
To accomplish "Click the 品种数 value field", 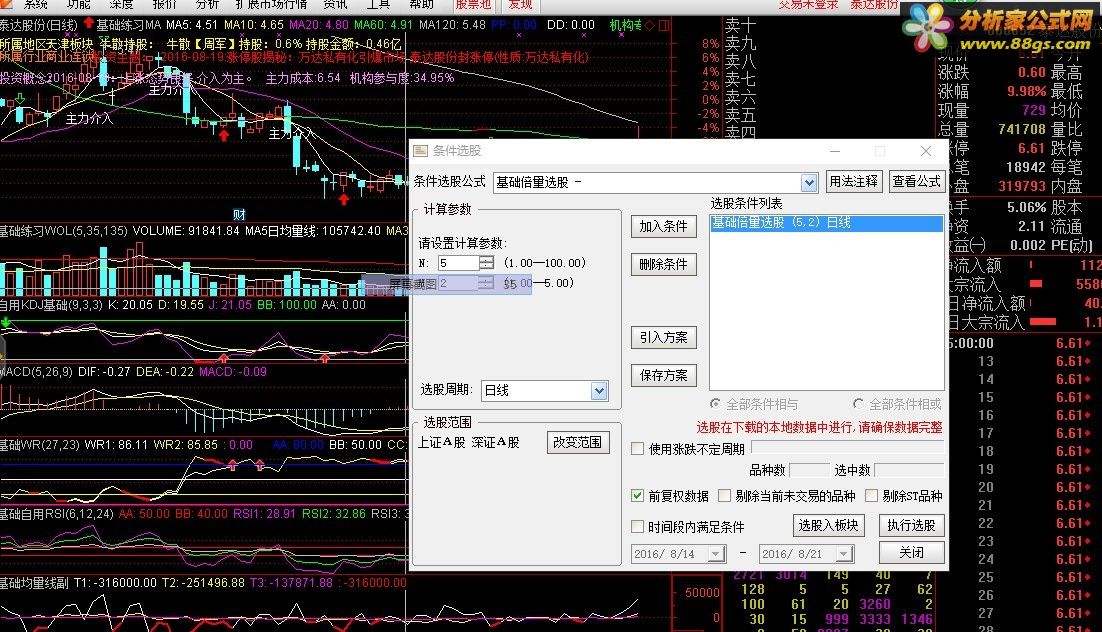I will pyautogui.click(x=810, y=470).
